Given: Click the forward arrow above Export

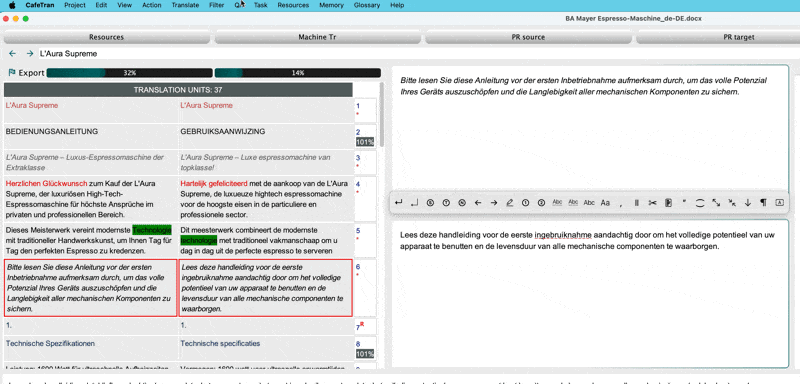Looking at the screenshot, I should click(30, 54).
